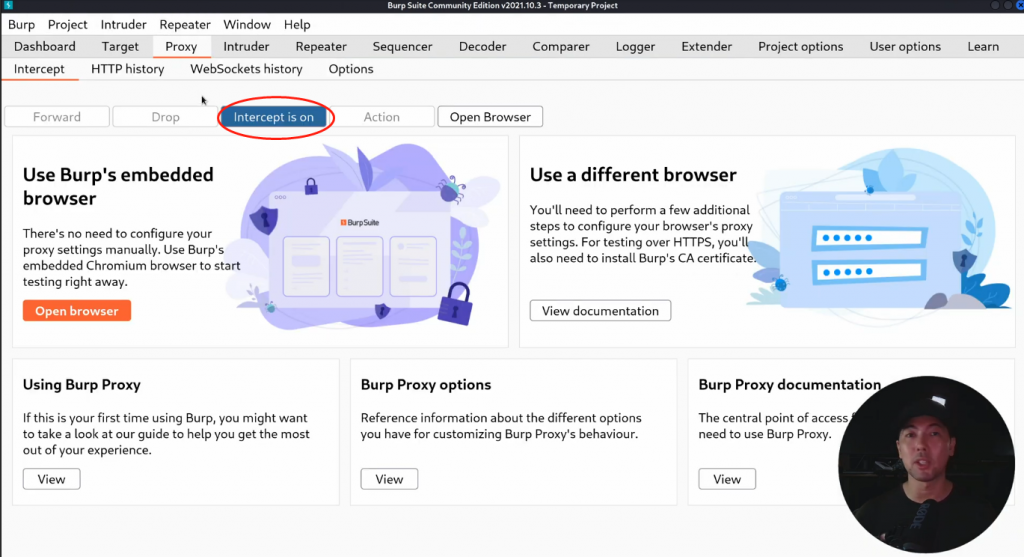Open the proxy Options sub-tab

[x=351, y=69]
